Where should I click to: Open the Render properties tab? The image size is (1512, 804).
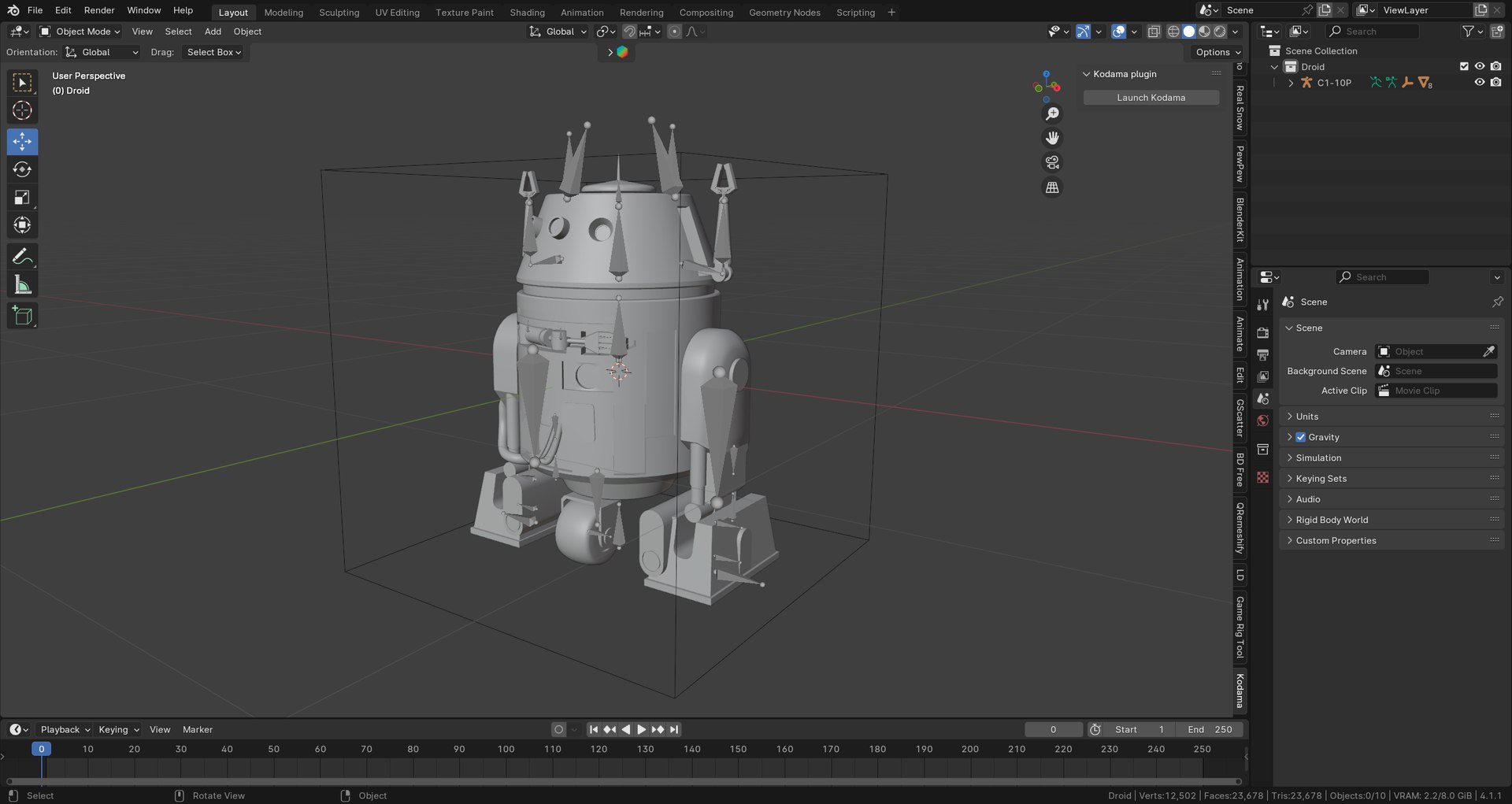tap(1262, 332)
